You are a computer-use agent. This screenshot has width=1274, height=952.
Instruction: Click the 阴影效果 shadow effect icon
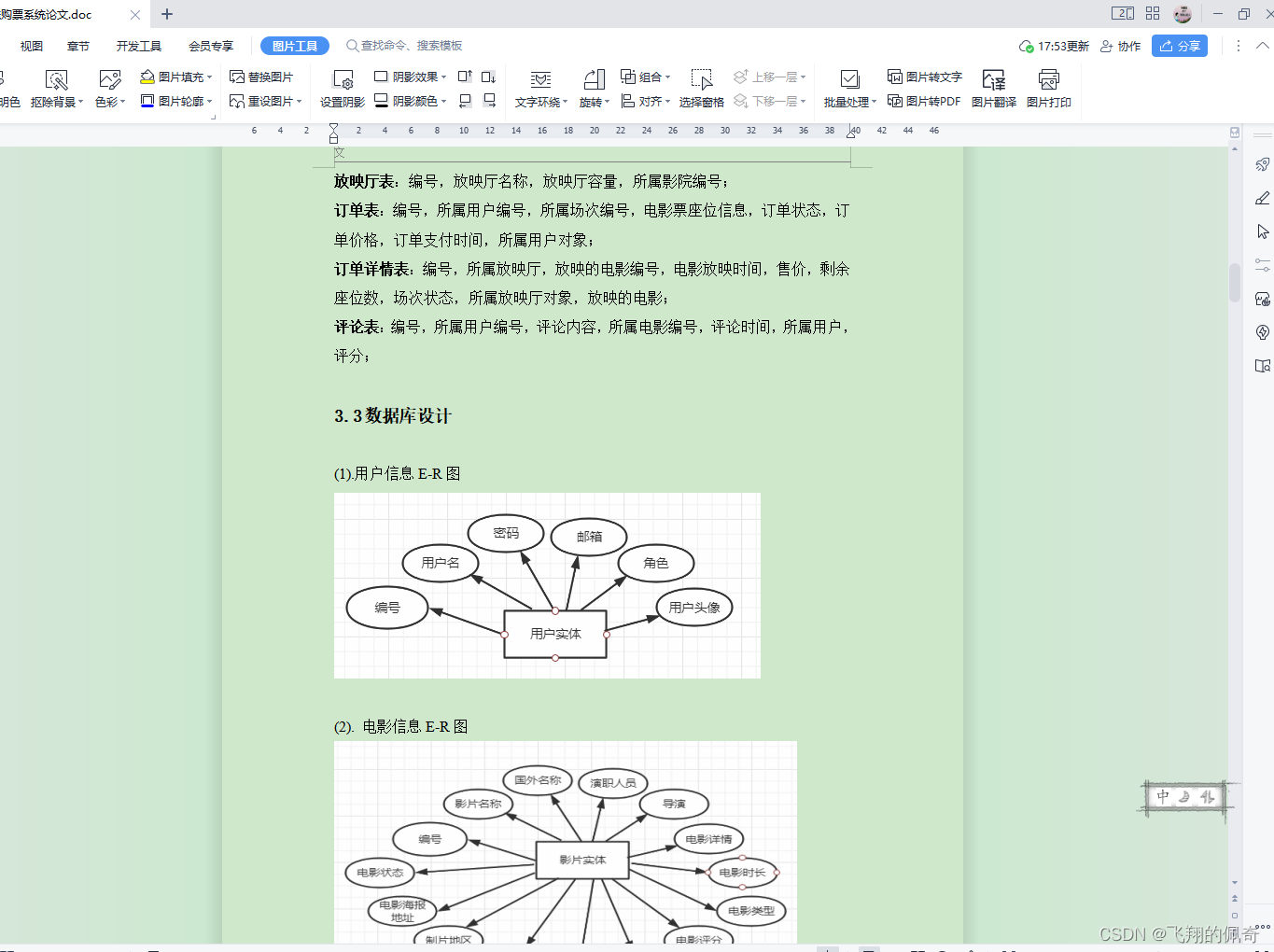point(381,77)
